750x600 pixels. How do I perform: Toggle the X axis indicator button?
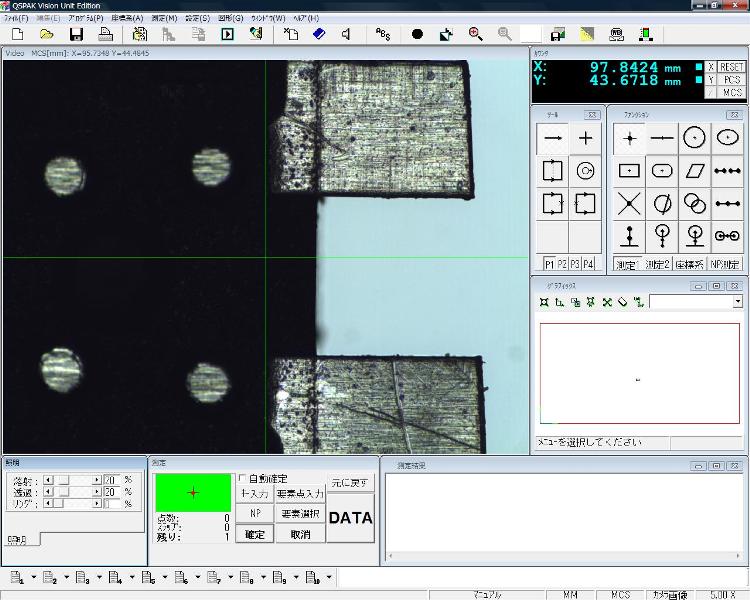[711, 67]
